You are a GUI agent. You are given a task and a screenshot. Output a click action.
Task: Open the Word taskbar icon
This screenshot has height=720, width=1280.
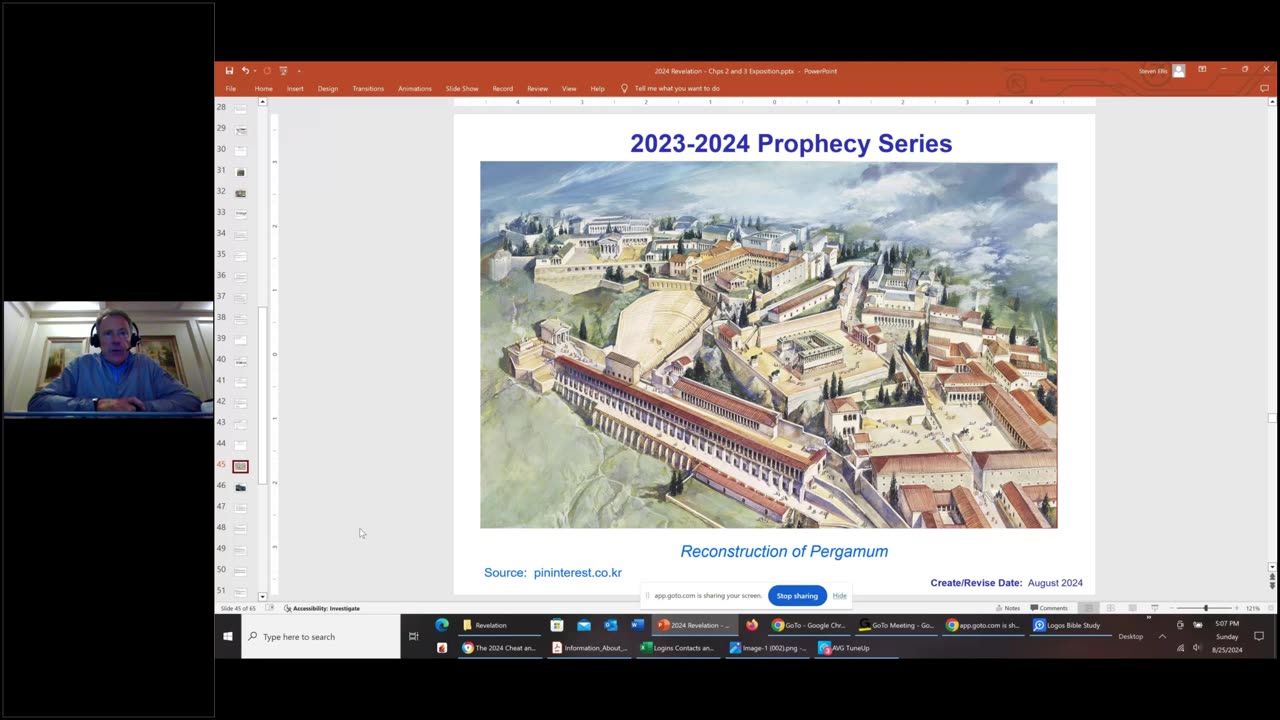click(x=637, y=625)
